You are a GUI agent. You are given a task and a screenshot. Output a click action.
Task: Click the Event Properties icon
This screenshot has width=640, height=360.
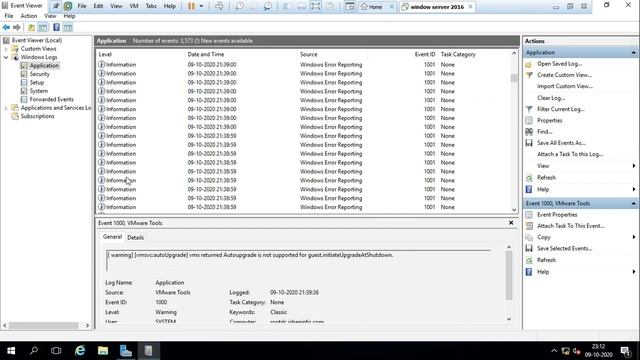[529, 214]
